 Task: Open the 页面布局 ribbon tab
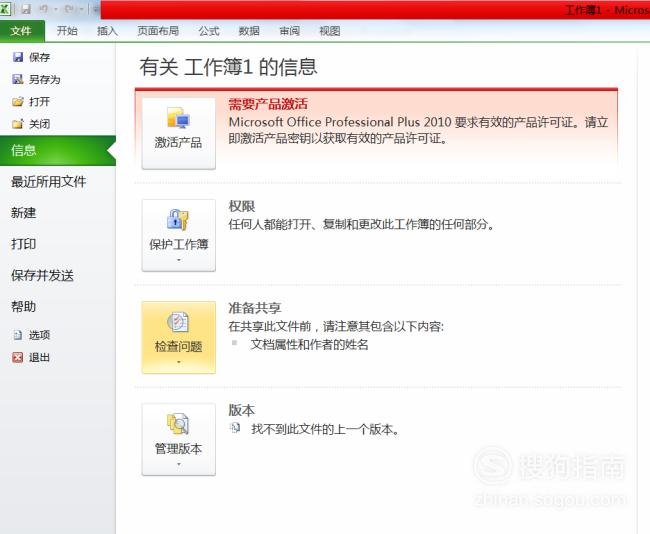tap(158, 31)
